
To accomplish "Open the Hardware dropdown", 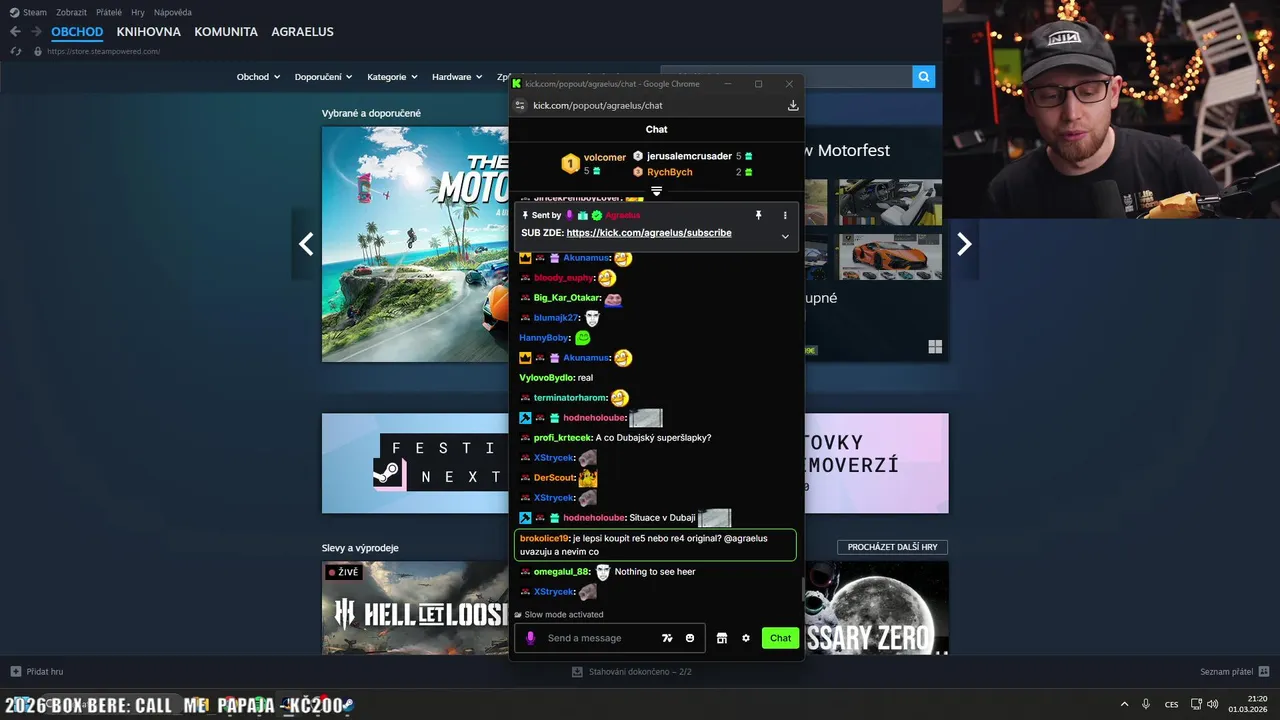I will (x=457, y=77).
